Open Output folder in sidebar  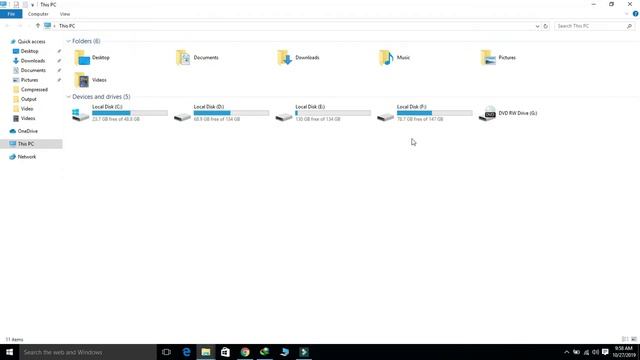pos(28,99)
